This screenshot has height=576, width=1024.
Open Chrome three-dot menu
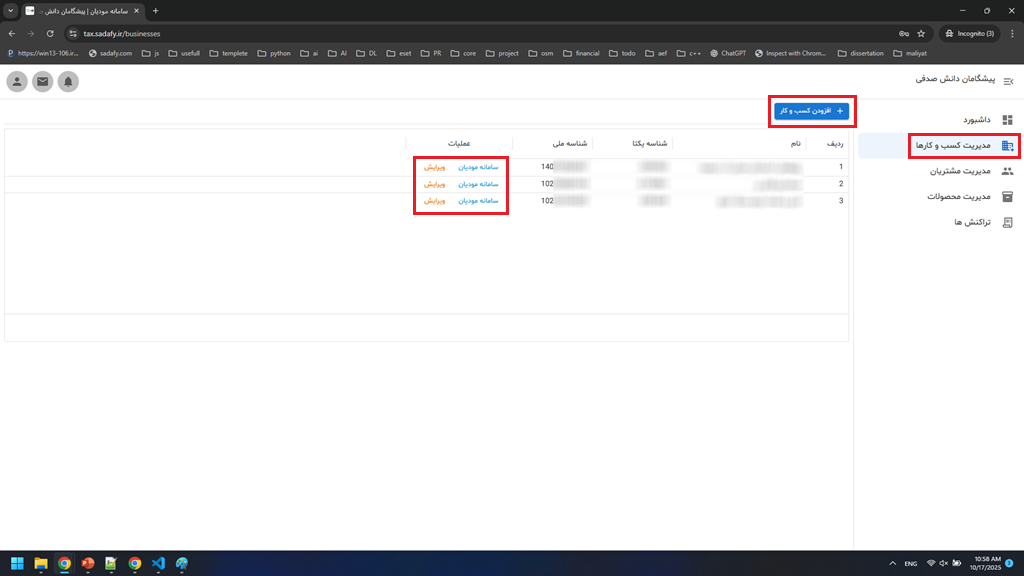pyautogui.click(x=1012, y=33)
